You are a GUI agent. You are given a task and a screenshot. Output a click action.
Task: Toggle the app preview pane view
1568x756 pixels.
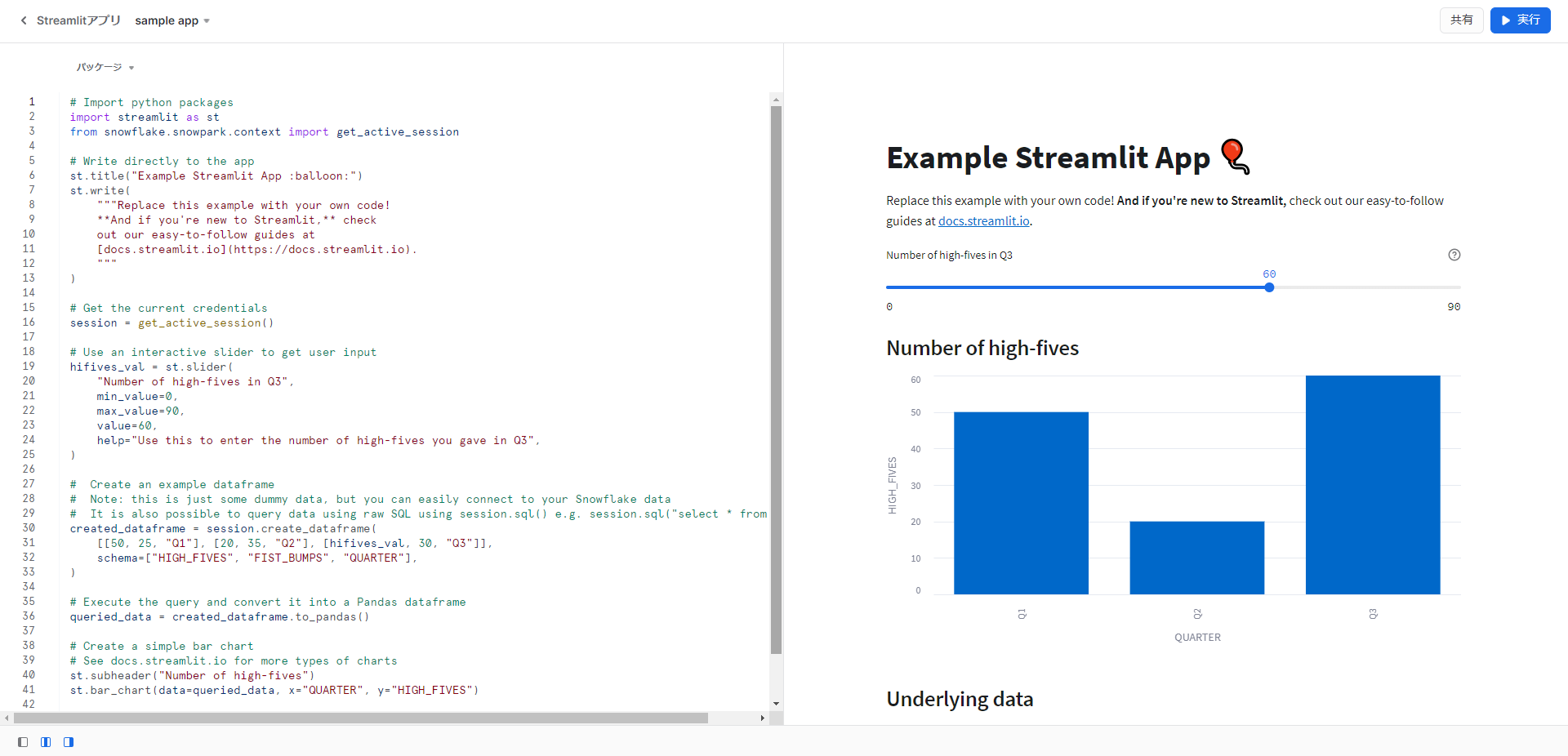click(x=69, y=742)
